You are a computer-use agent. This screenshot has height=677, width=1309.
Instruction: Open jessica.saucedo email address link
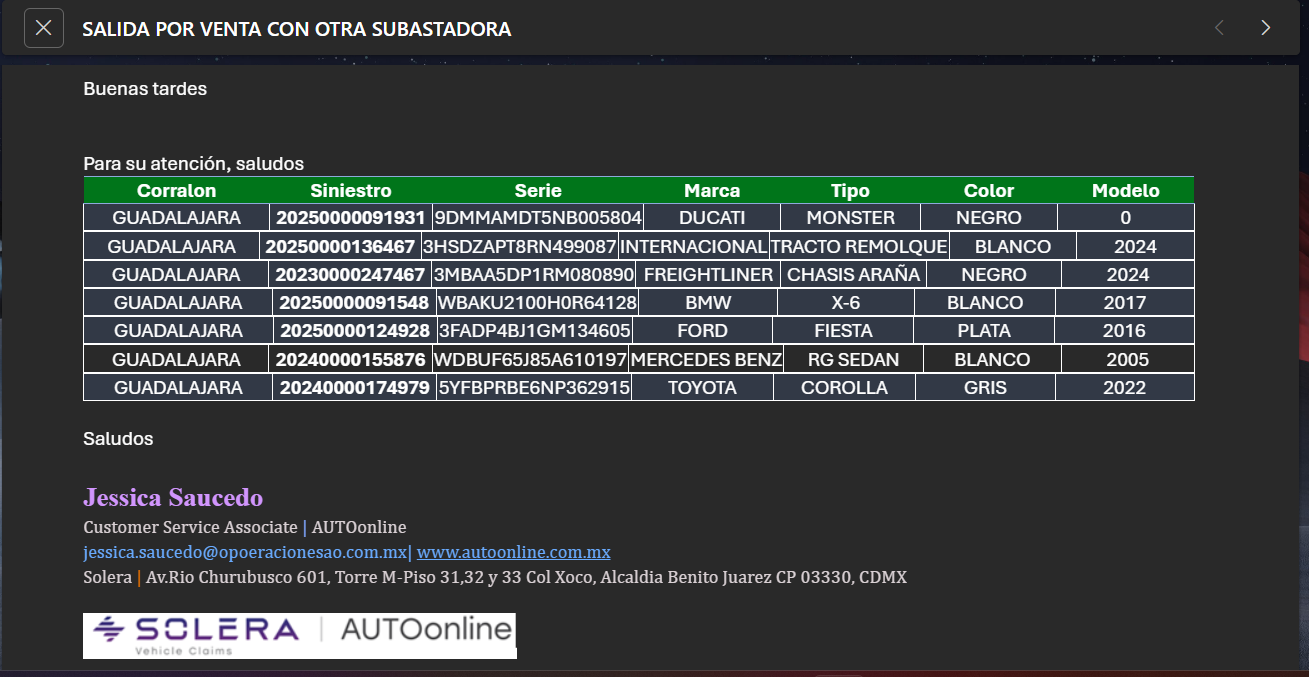[x=245, y=552]
